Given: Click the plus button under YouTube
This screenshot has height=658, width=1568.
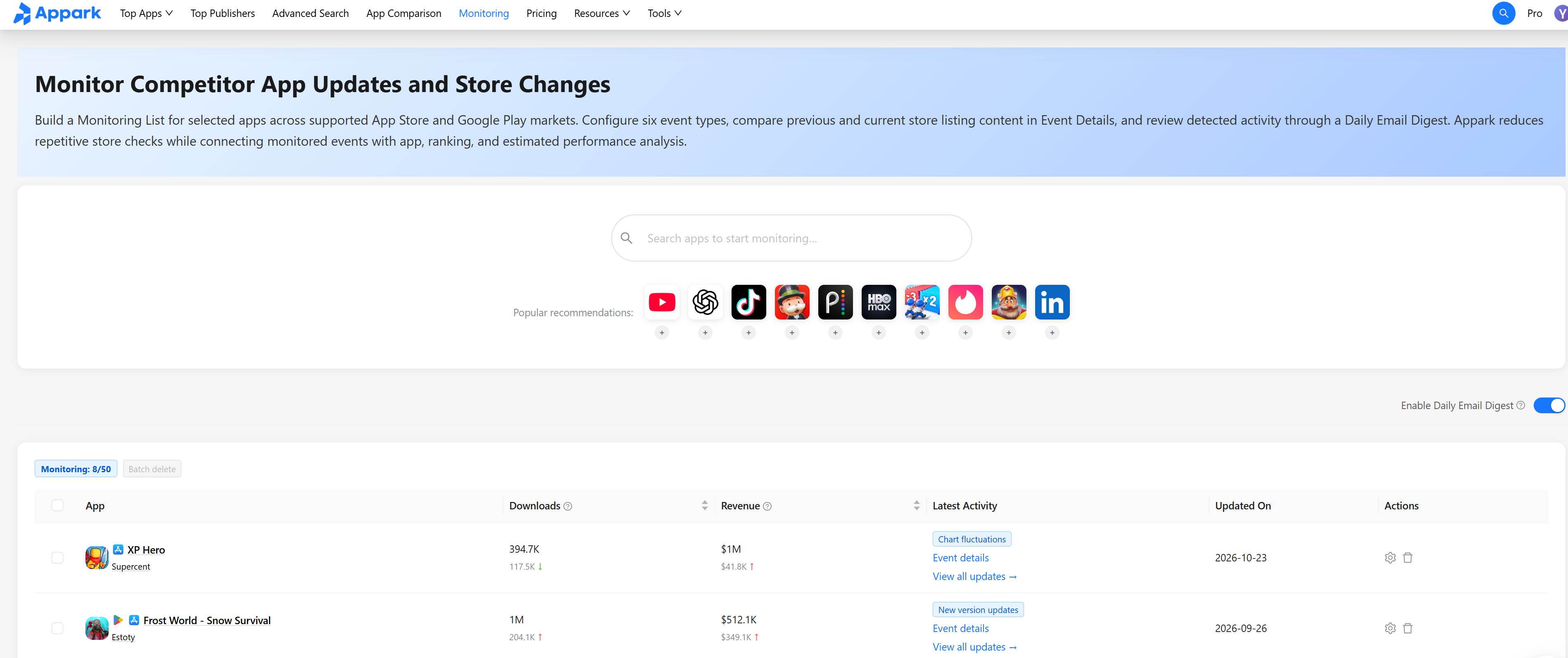Looking at the screenshot, I should 662,333.
